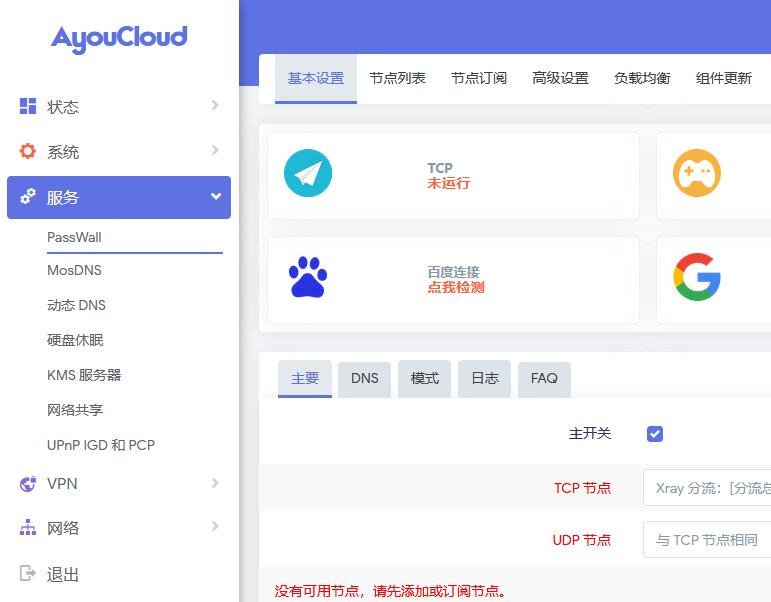771x602 pixels.
Task: Click the 状态 dashboard icon in sidebar
Action: click(x=28, y=106)
